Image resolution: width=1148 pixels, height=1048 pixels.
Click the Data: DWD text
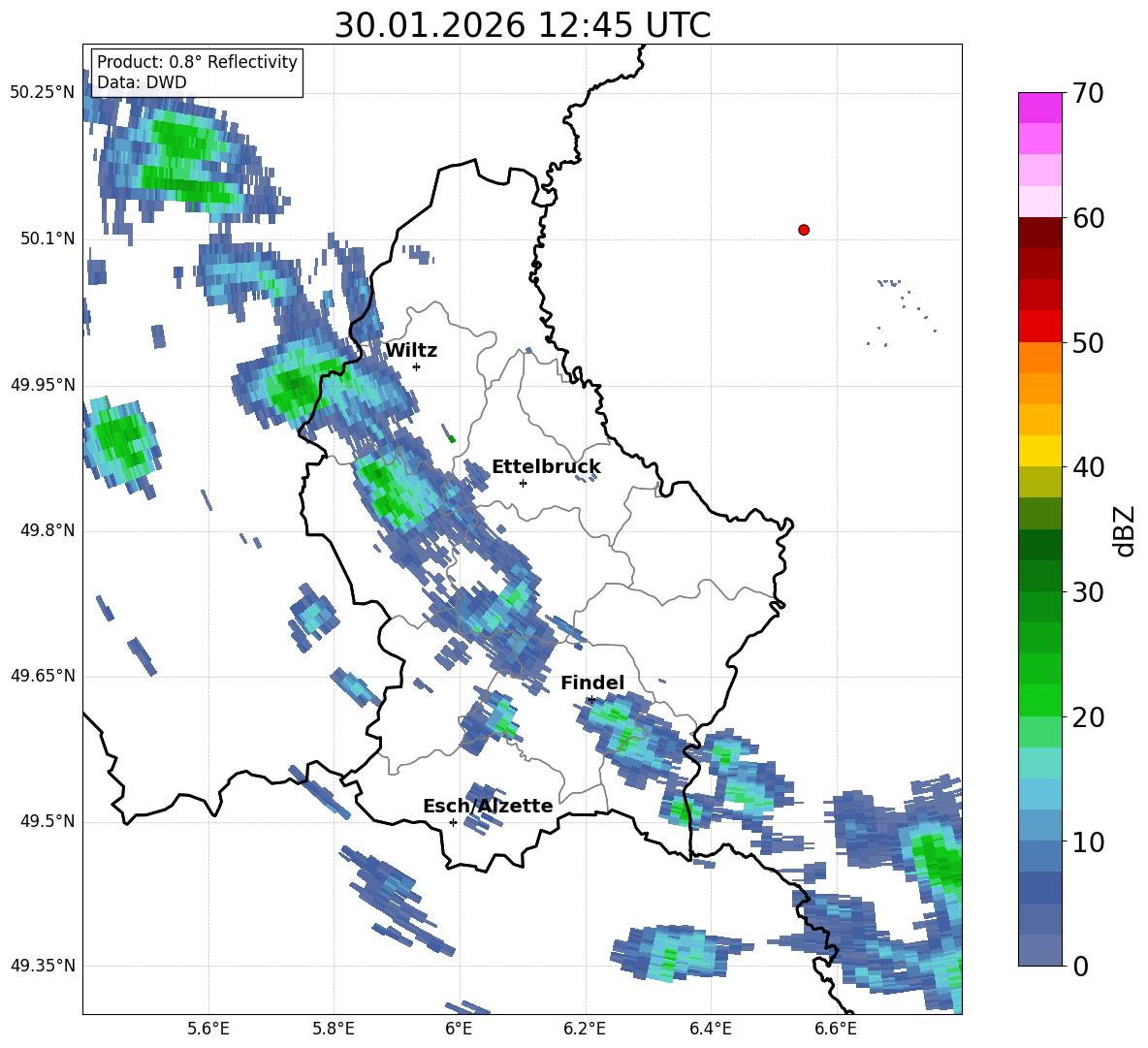tap(142, 82)
